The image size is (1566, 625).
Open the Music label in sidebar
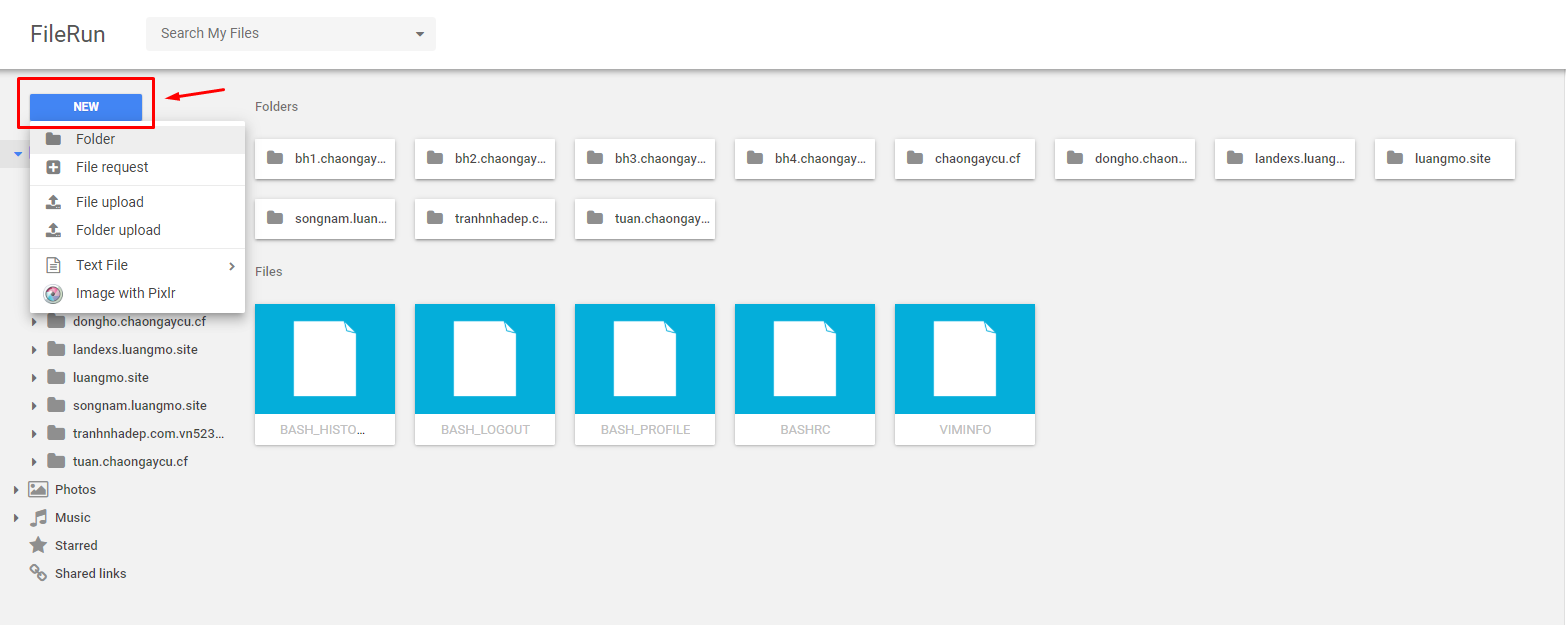click(73, 518)
